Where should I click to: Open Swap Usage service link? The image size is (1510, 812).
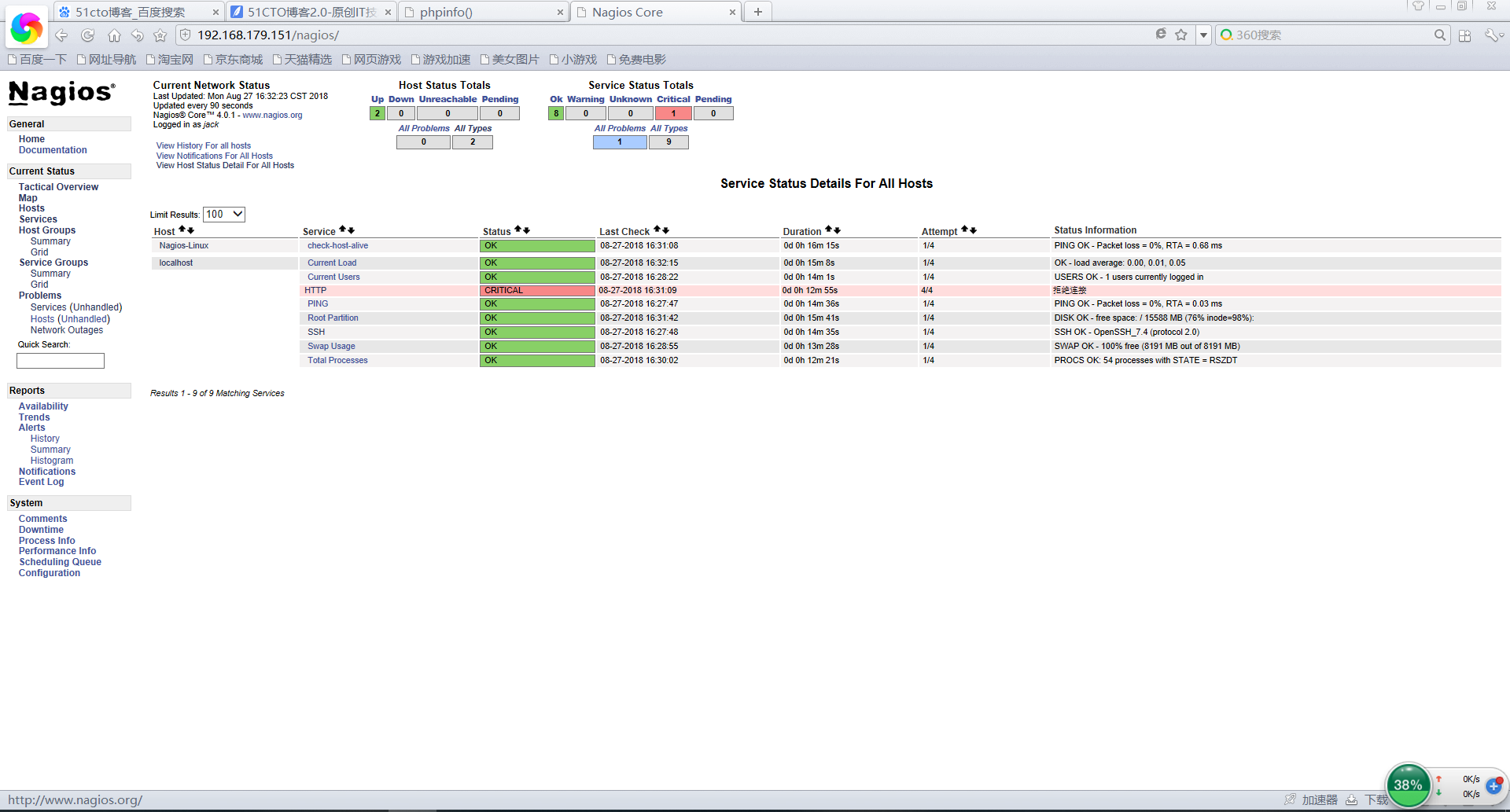[331, 346]
